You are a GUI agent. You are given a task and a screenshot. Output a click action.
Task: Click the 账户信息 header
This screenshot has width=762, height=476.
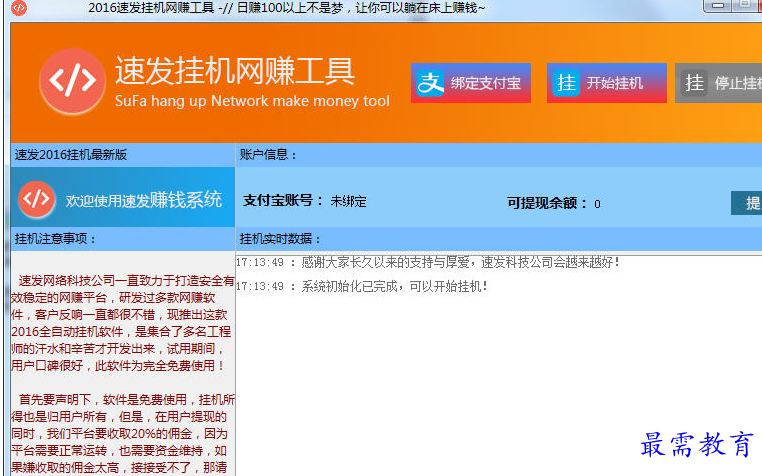(268, 155)
